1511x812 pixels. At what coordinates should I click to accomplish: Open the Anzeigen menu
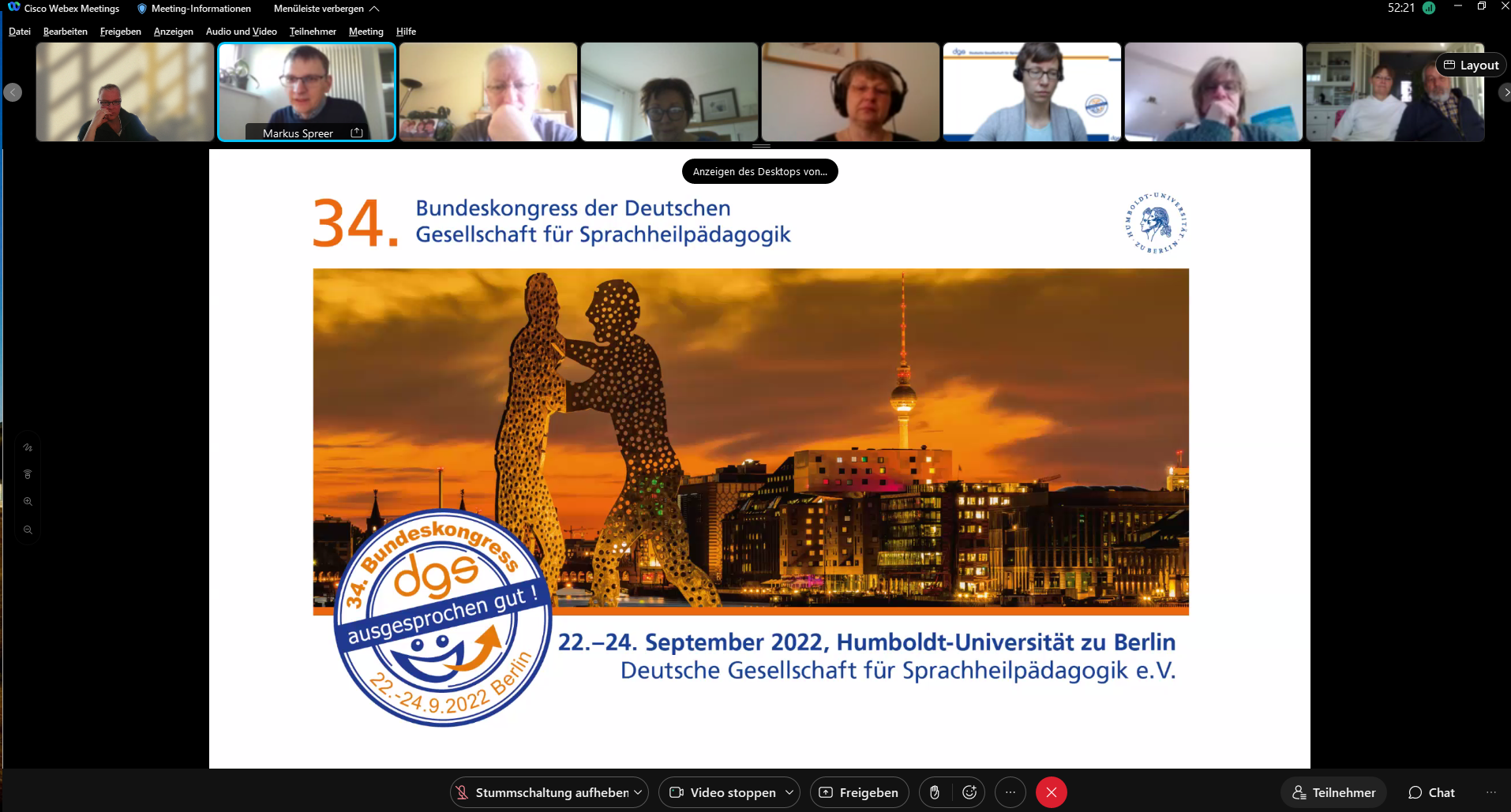tap(174, 32)
